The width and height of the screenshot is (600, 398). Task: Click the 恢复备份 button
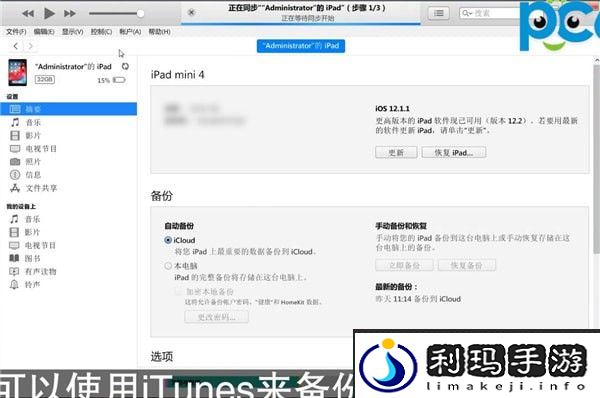(467, 265)
